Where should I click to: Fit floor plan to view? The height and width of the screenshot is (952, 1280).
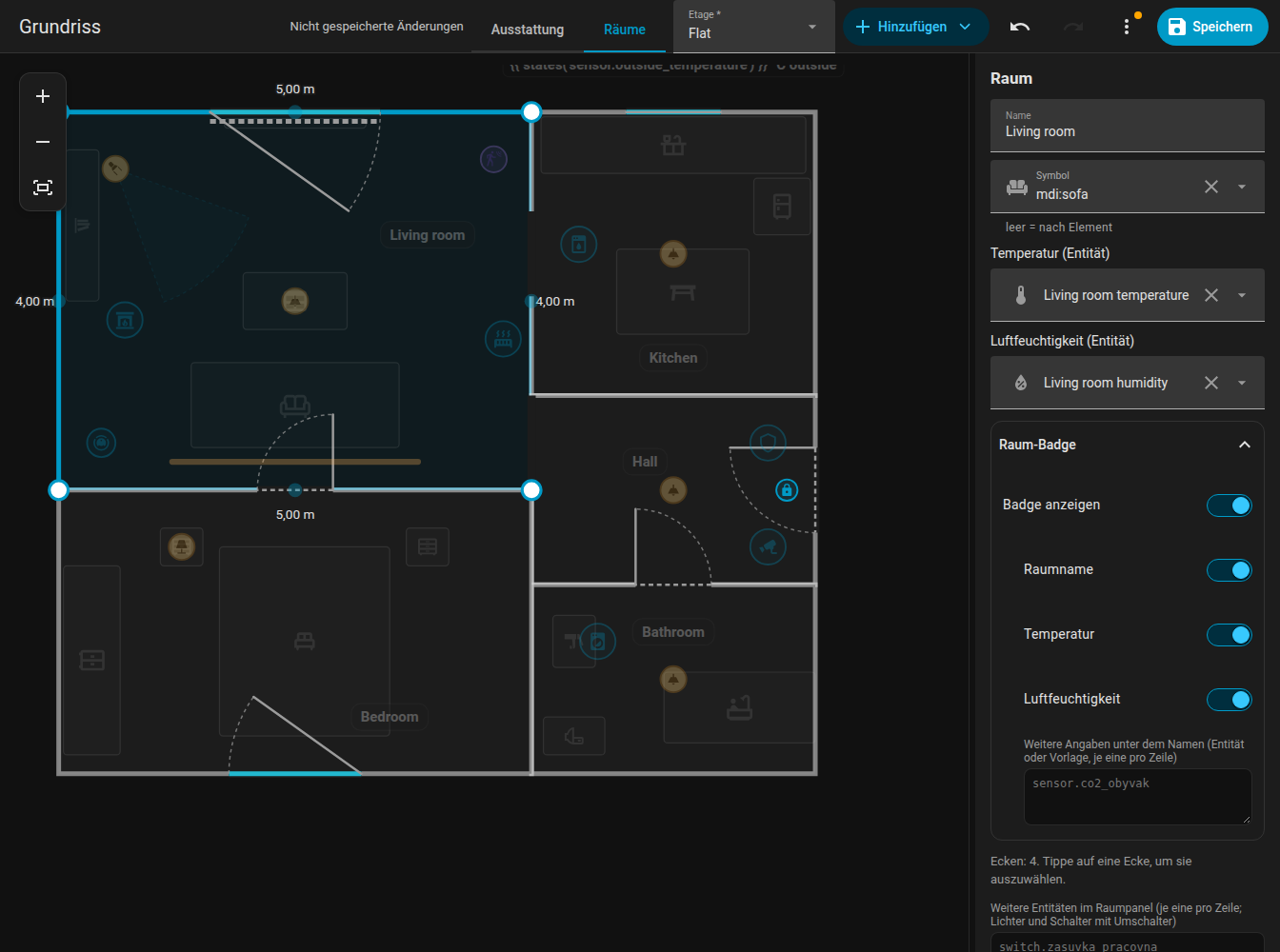point(43,188)
